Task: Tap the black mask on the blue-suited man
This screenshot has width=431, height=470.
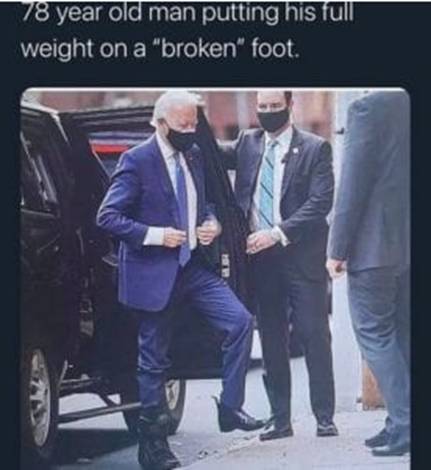Action: 182,138
